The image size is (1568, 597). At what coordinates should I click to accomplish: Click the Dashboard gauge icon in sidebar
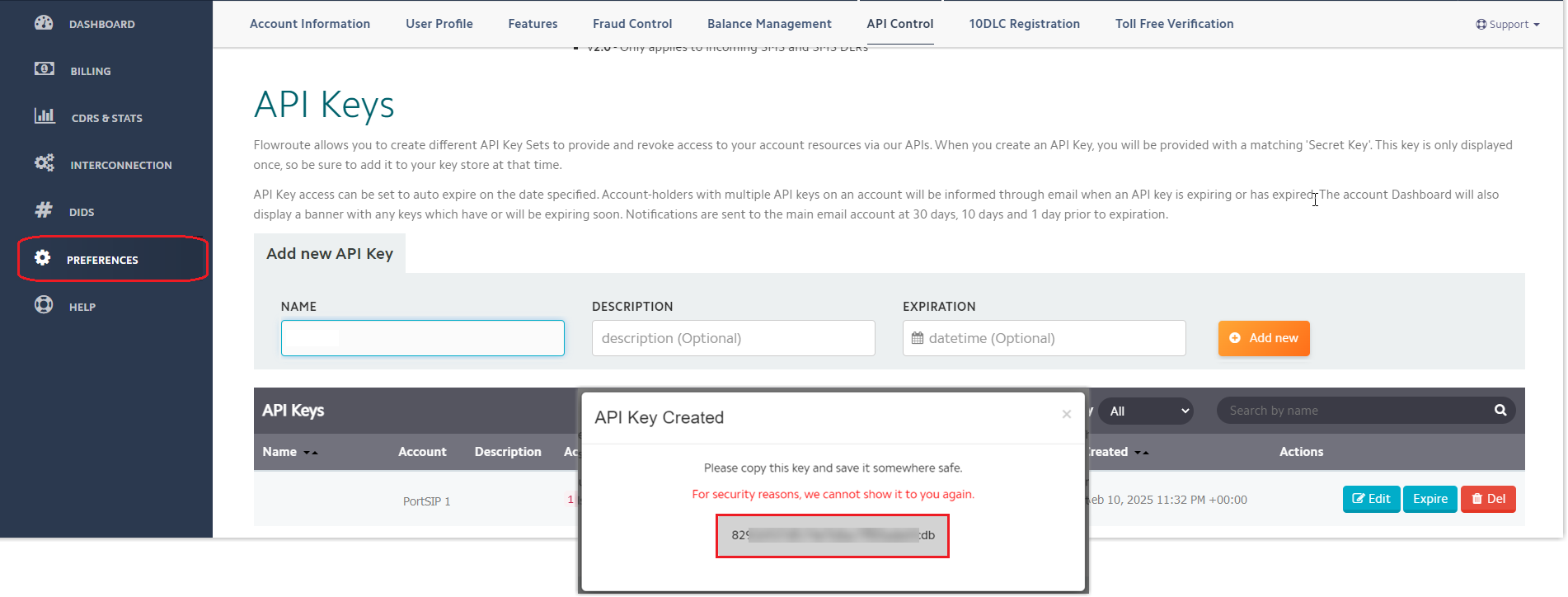coord(44,23)
